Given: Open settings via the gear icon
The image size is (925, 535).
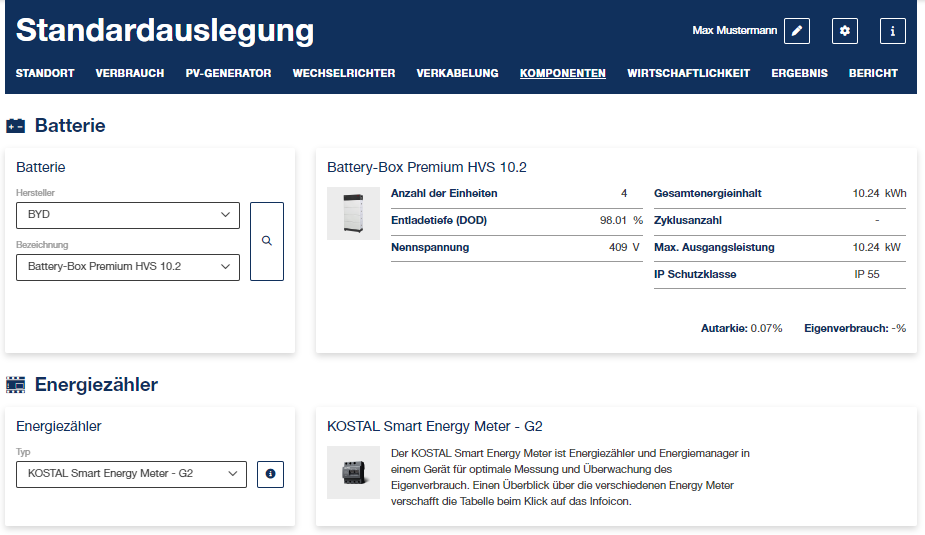Looking at the screenshot, I should coord(845,31).
